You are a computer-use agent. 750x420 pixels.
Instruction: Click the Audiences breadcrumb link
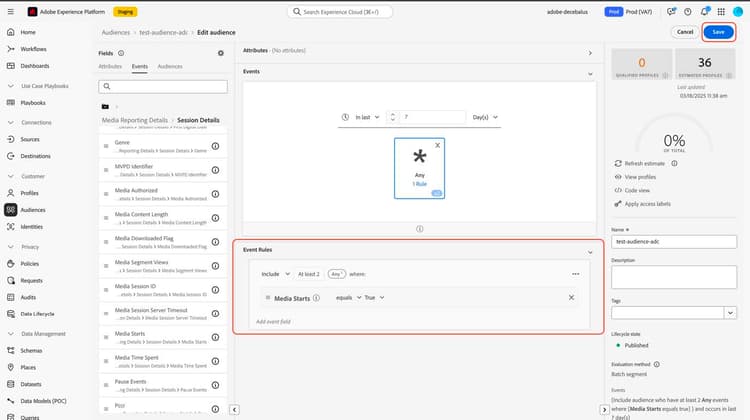pyautogui.click(x=116, y=32)
